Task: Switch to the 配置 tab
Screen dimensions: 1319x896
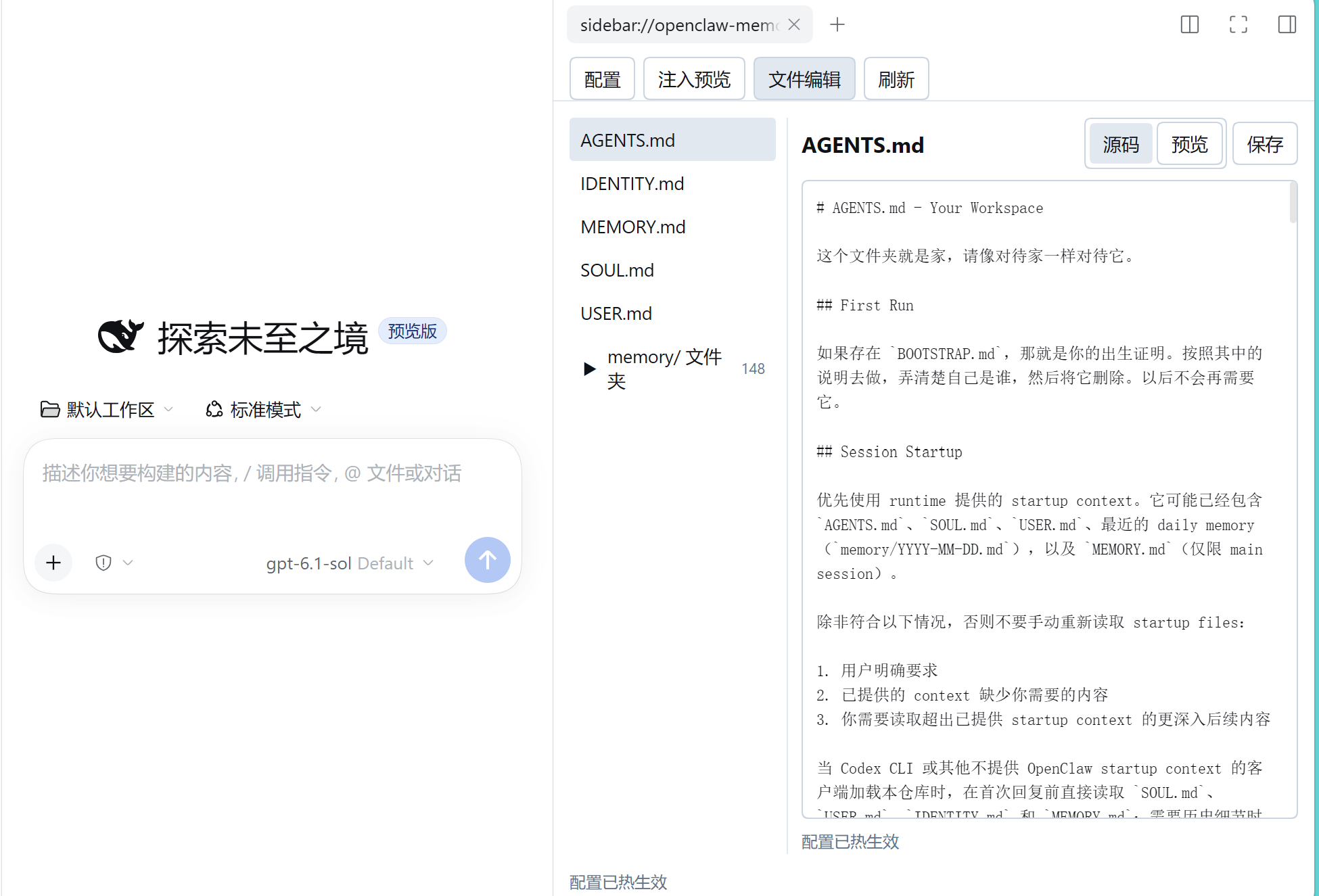Action: point(602,79)
